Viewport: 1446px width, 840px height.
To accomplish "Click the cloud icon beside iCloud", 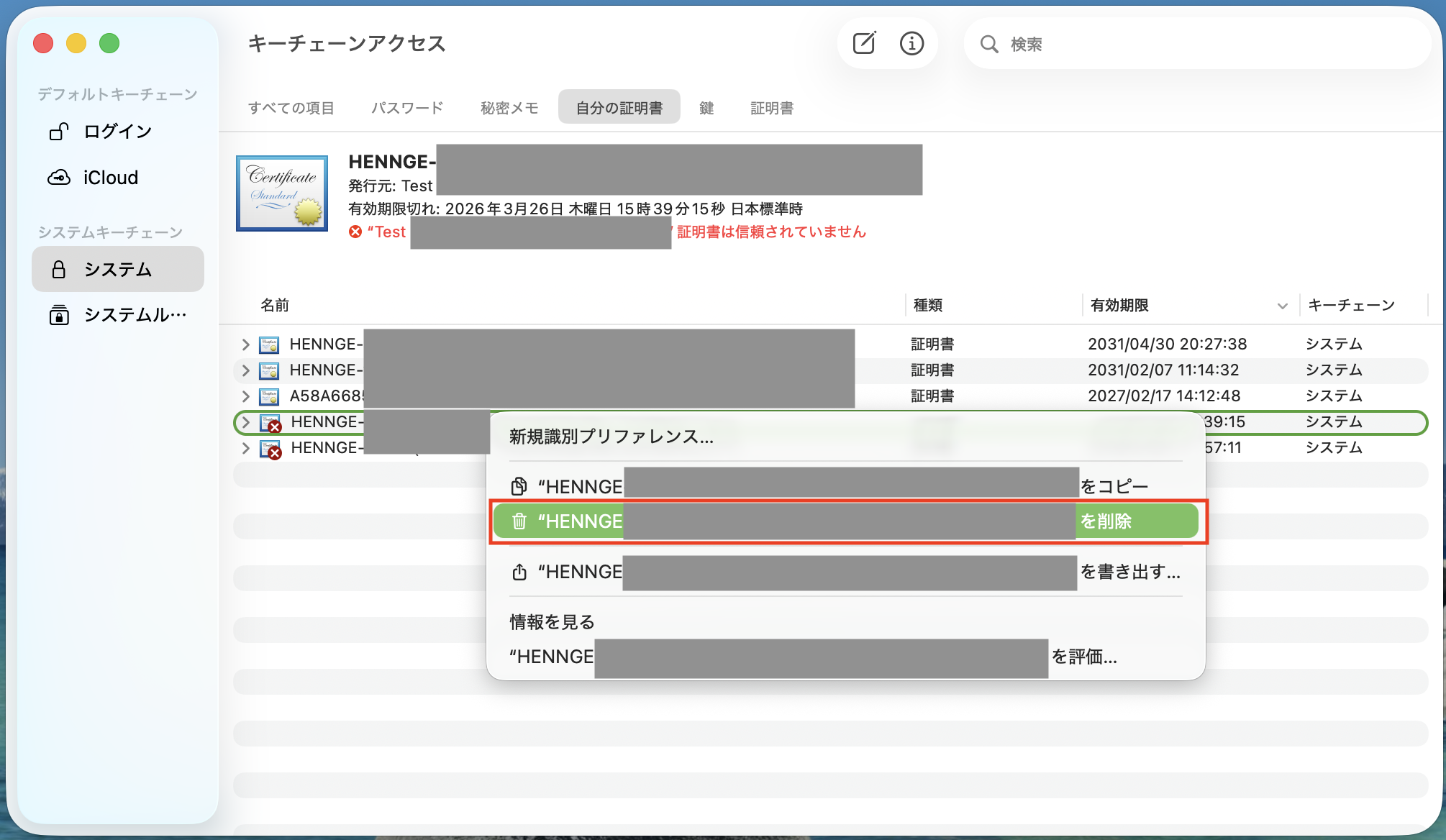I will 58,178.
